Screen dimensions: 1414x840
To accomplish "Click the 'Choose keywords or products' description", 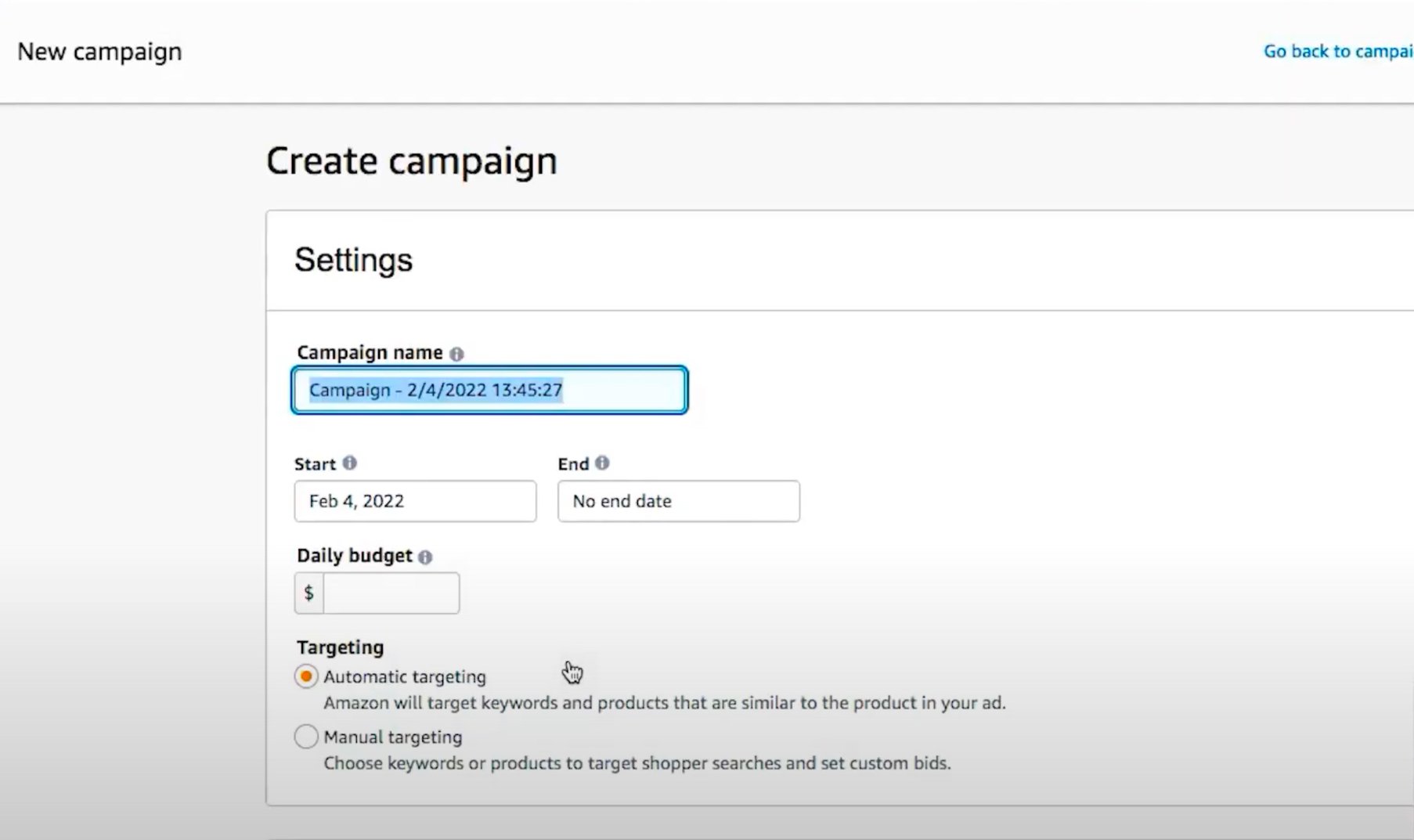I will click(x=637, y=763).
